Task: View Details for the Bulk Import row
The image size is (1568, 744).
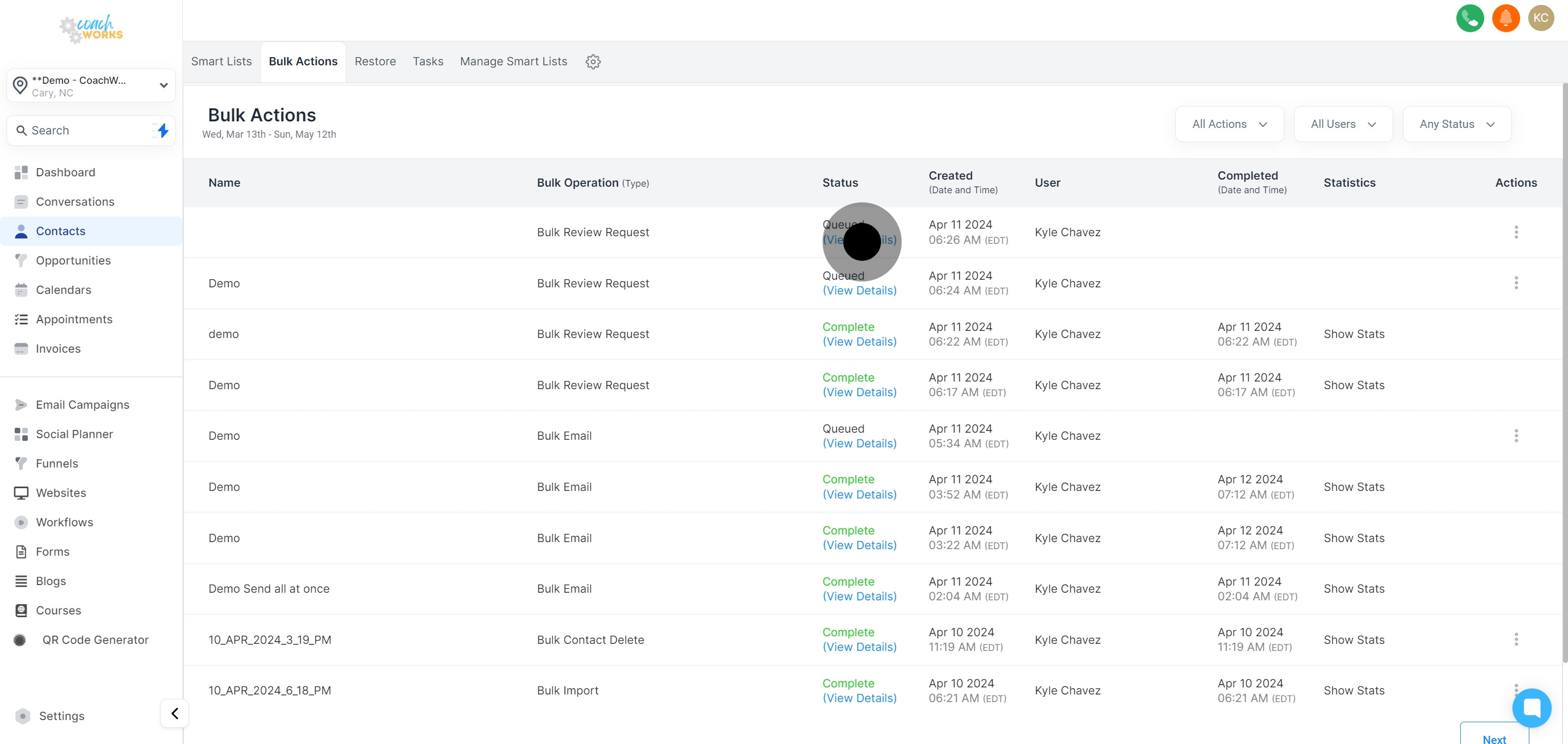Action: [x=859, y=698]
